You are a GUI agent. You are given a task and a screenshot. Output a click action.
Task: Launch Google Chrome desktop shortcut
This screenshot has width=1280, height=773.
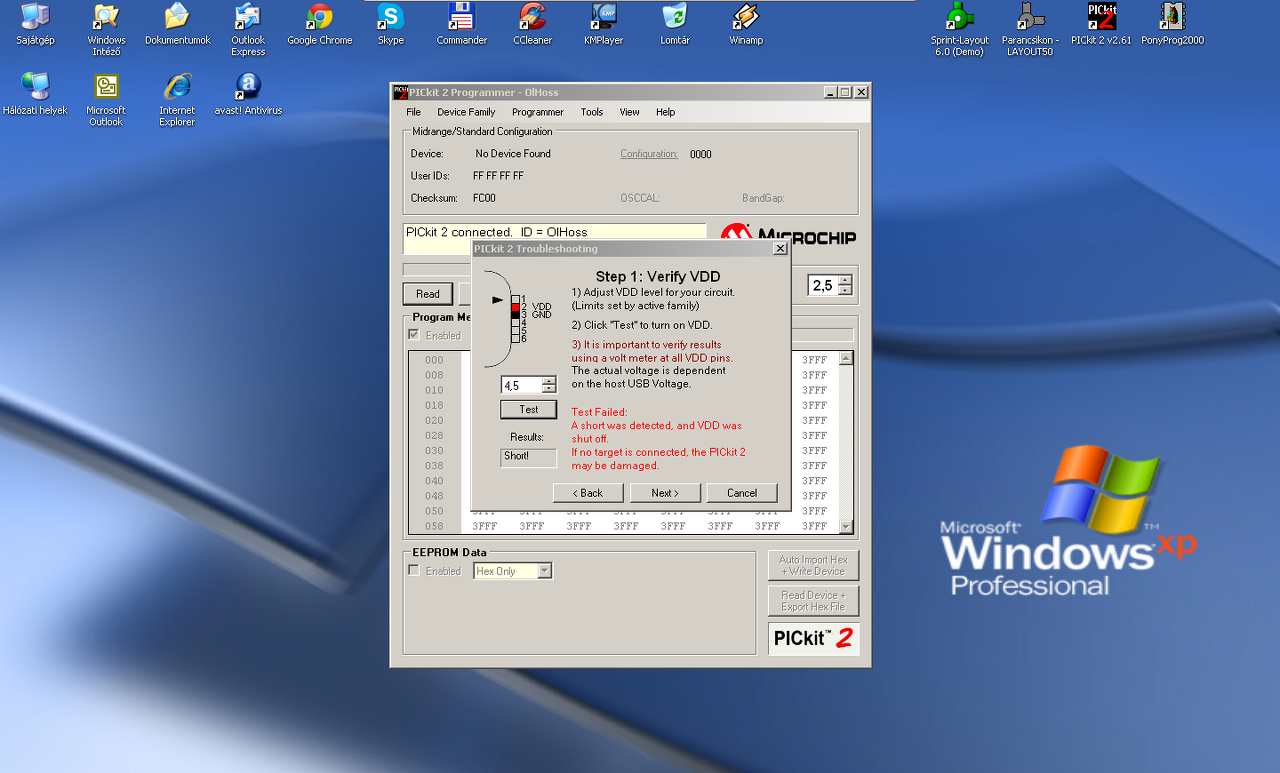(x=320, y=24)
